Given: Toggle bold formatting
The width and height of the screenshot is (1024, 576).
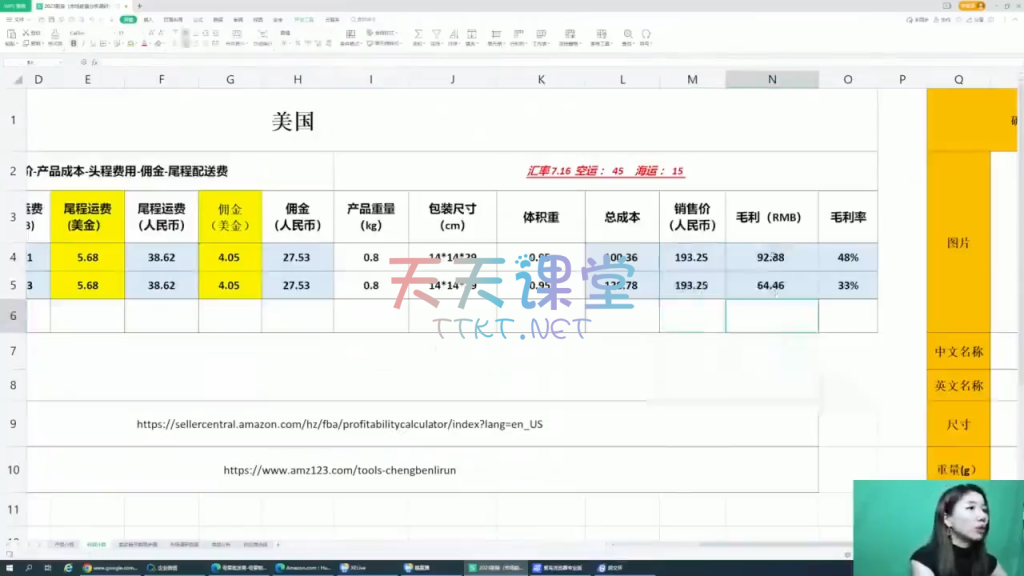Looking at the screenshot, I should click(74, 44).
